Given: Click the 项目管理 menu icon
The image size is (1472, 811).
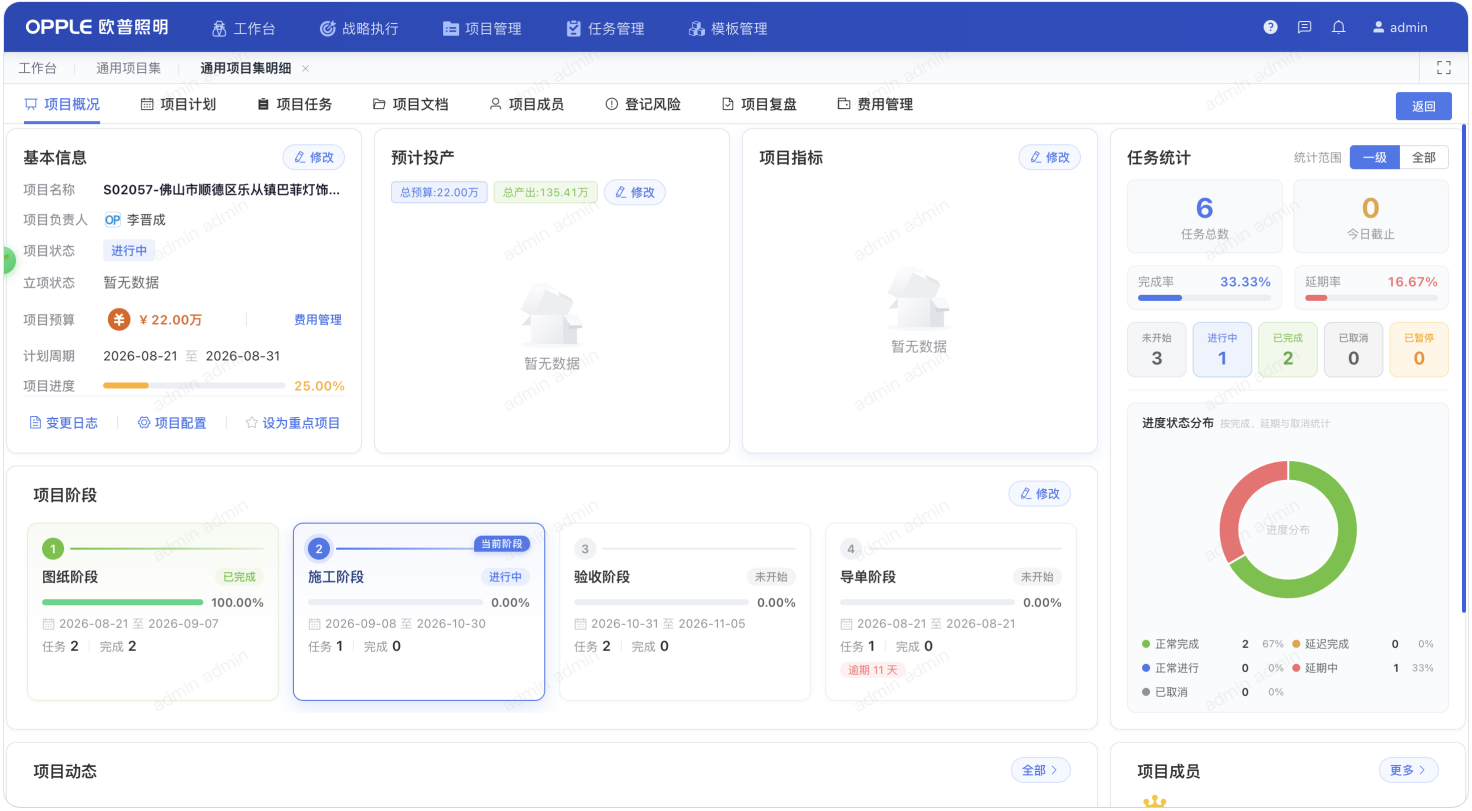Looking at the screenshot, I should tap(451, 28).
